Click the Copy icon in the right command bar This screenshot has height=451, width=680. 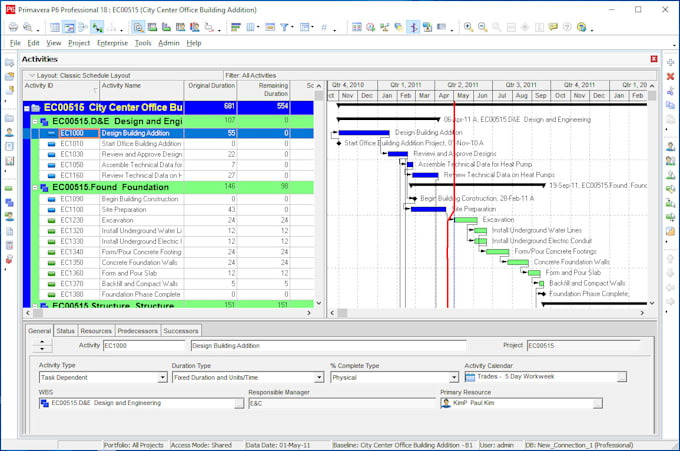click(670, 105)
